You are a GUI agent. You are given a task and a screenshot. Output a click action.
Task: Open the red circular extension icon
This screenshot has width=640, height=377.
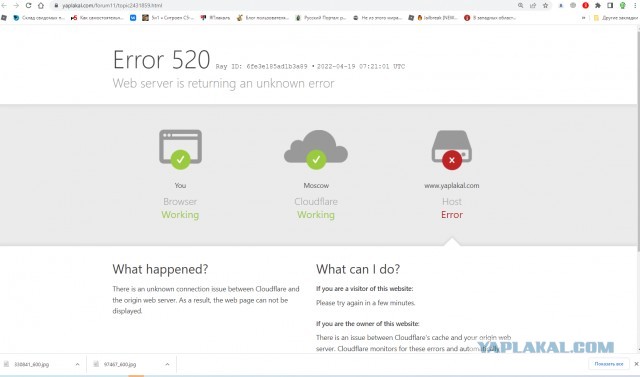coord(585,5)
